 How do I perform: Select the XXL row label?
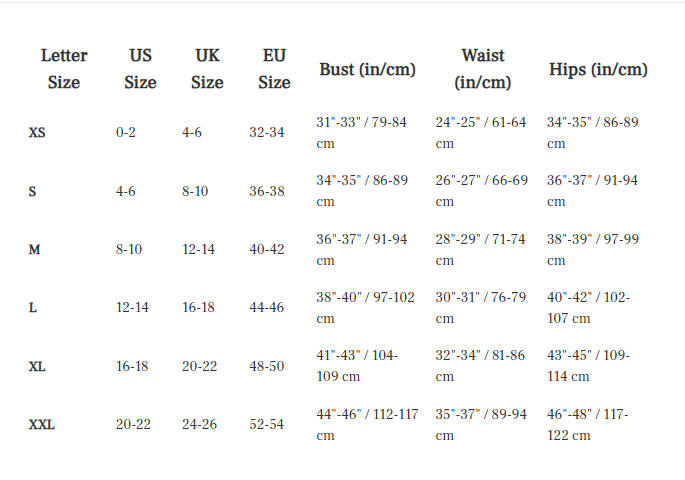click(x=42, y=425)
